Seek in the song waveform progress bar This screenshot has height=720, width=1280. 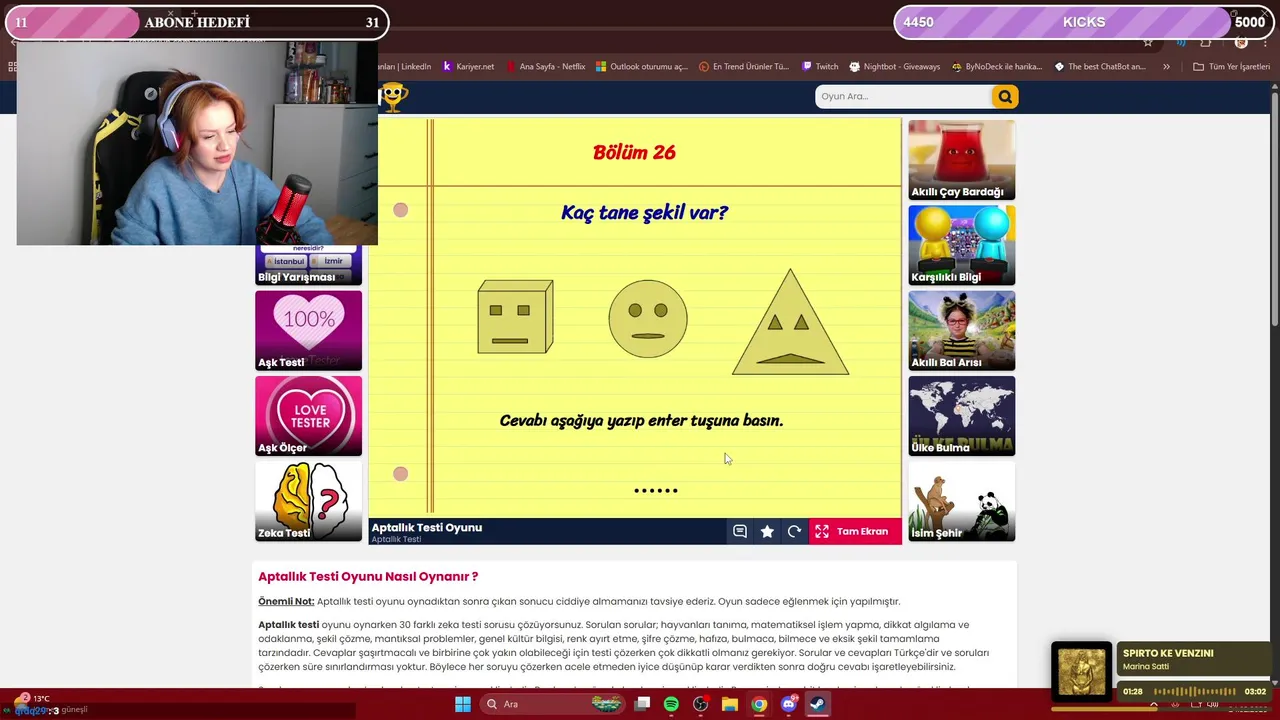tap(1195, 691)
